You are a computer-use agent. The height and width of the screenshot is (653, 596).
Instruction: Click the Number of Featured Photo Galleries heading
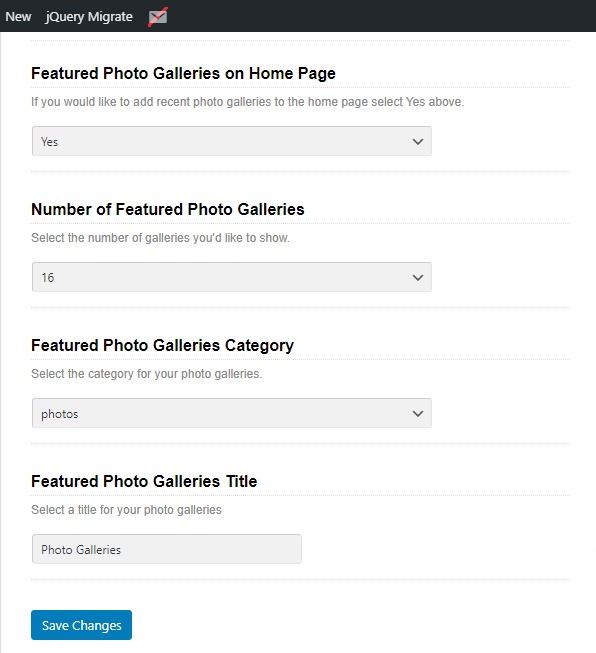click(x=168, y=209)
